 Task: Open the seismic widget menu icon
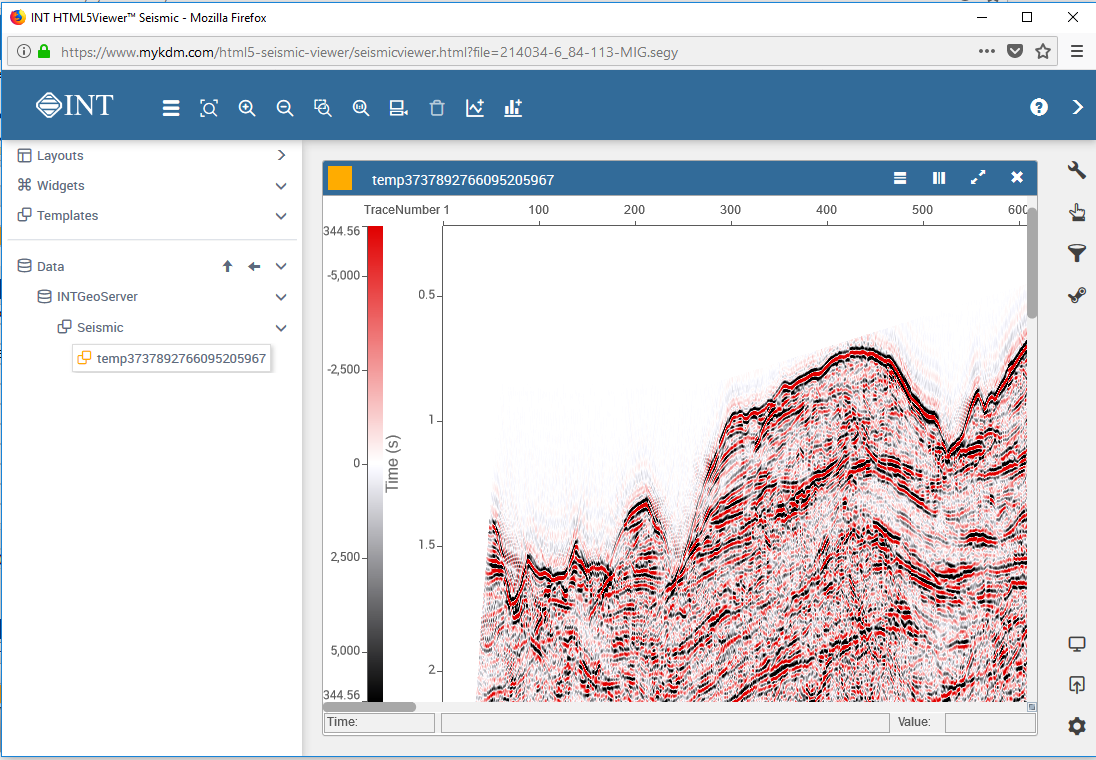click(900, 178)
